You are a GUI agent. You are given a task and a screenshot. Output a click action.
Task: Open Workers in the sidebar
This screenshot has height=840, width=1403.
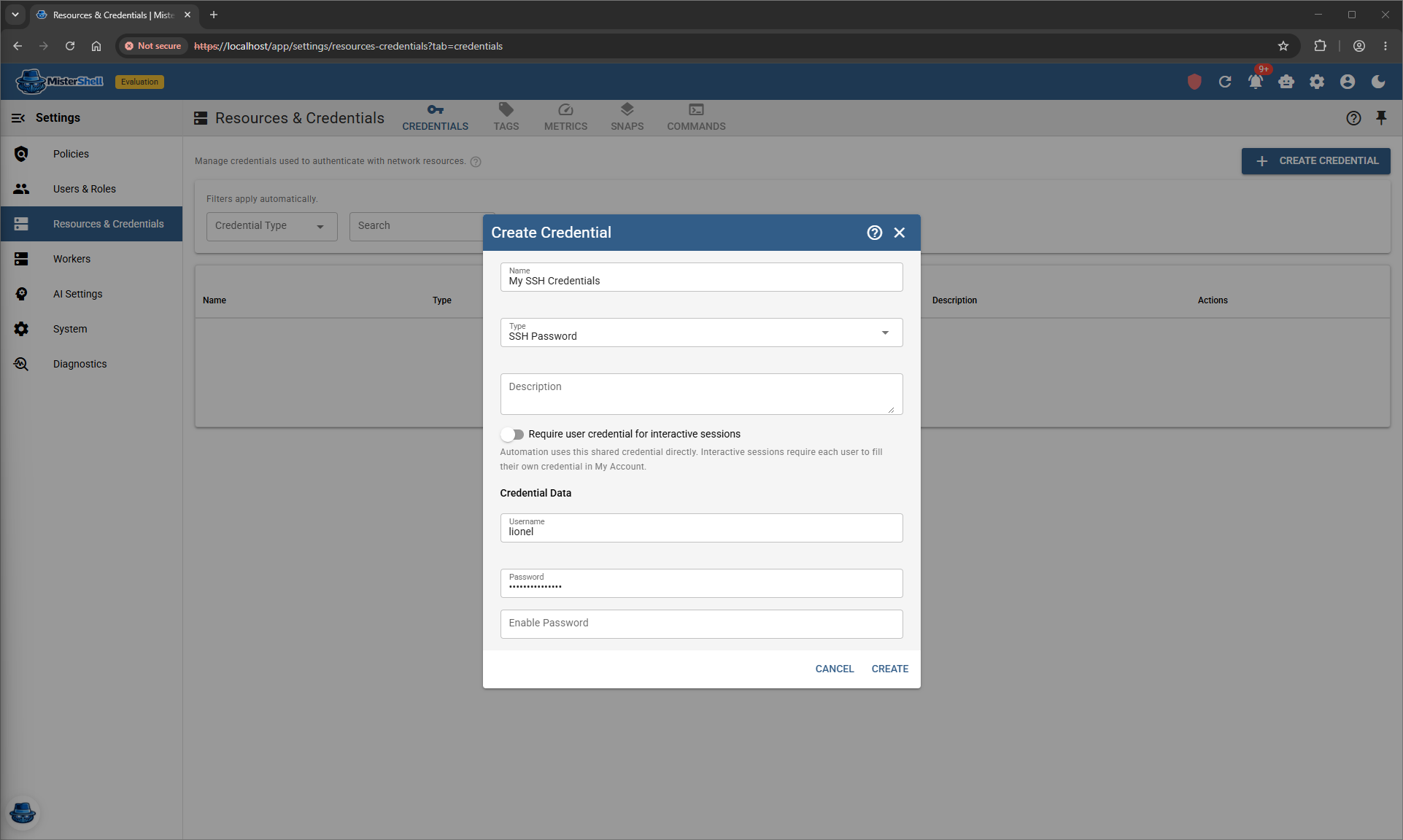(91, 259)
